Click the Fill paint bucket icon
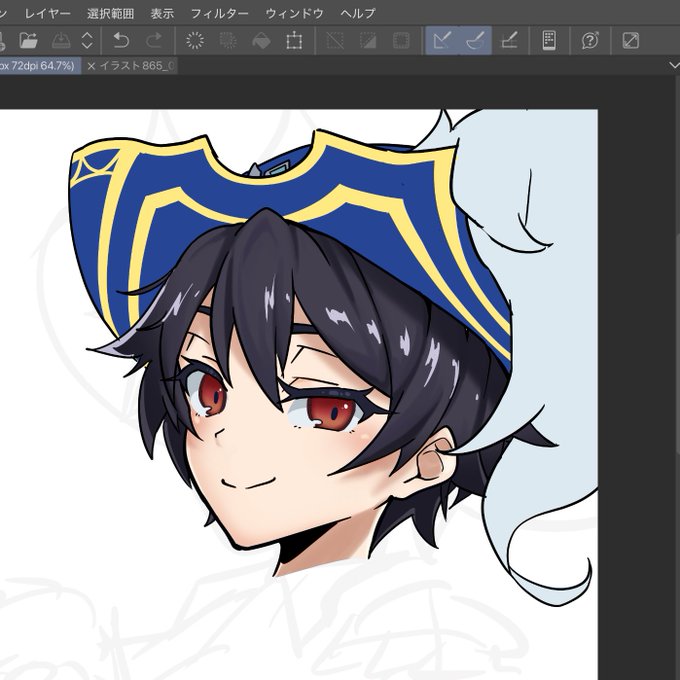680x680 pixels. (x=261, y=41)
